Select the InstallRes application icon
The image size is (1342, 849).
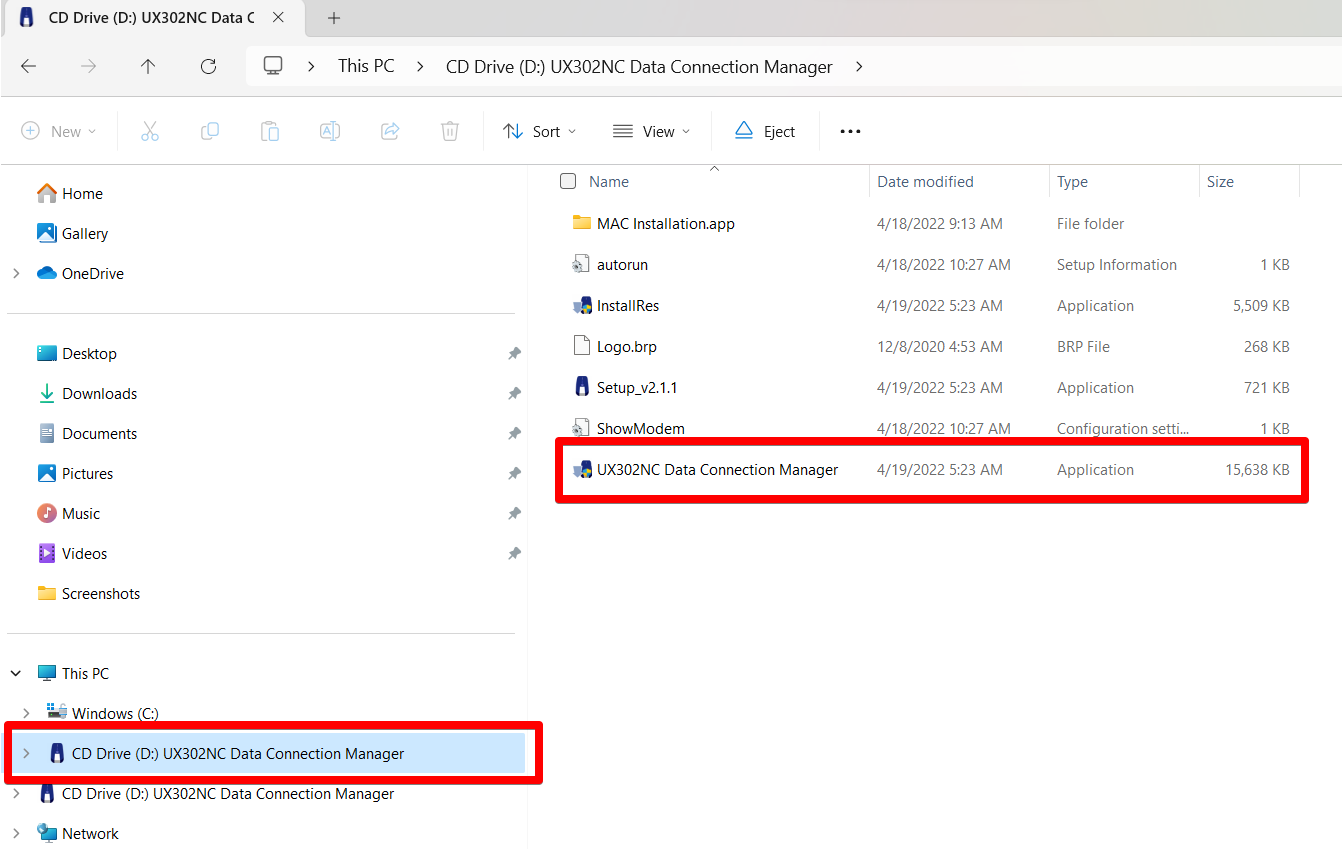(x=582, y=305)
